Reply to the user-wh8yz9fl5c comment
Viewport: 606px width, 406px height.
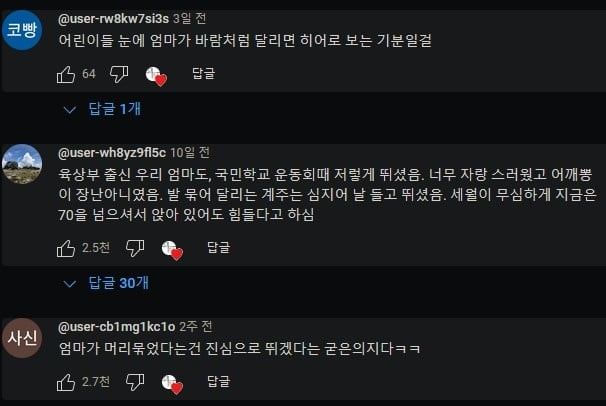[x=219, y=247]
